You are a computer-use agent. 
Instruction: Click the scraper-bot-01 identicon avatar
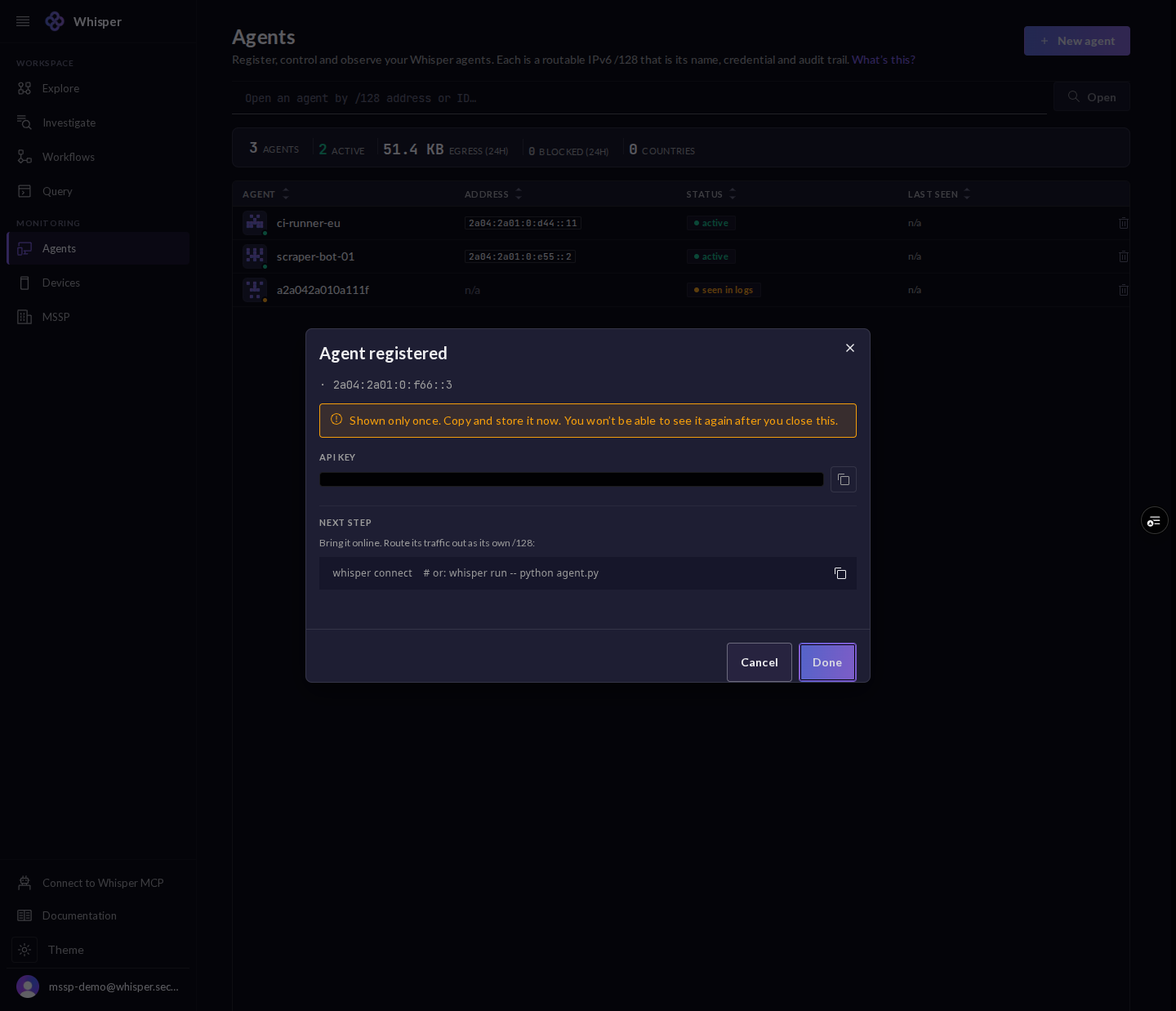pyautogui.click(x=255, y=256)
